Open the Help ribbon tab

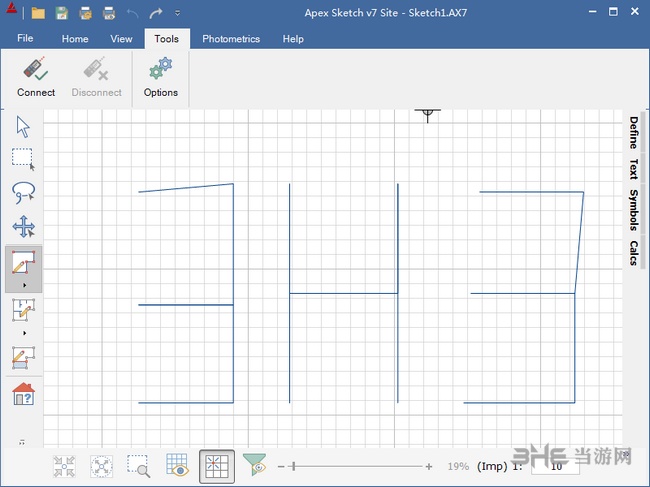[x=293, y=39]
